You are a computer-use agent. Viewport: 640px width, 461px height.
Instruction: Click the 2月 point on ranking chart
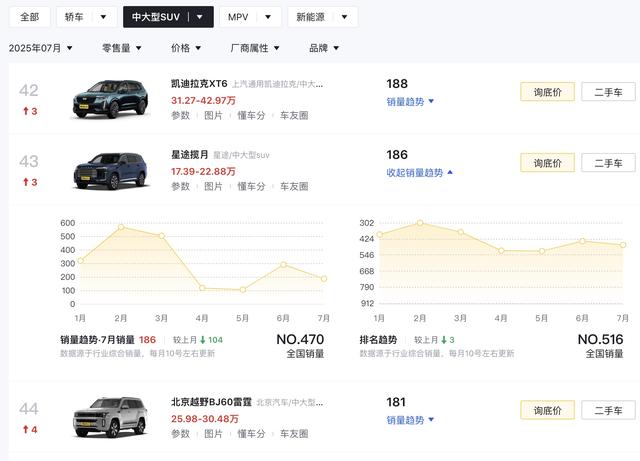coord(420,223)
